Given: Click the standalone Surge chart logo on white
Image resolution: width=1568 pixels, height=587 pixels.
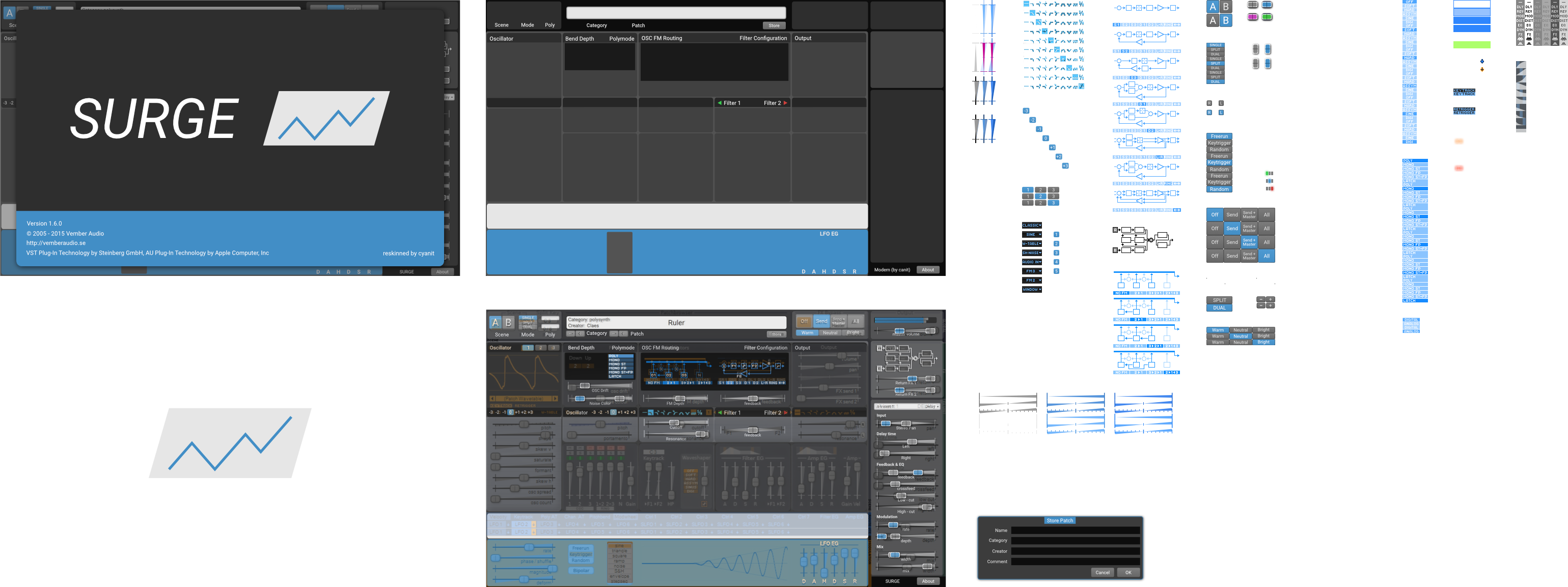Looking at the screenshot, I should 230,443.
